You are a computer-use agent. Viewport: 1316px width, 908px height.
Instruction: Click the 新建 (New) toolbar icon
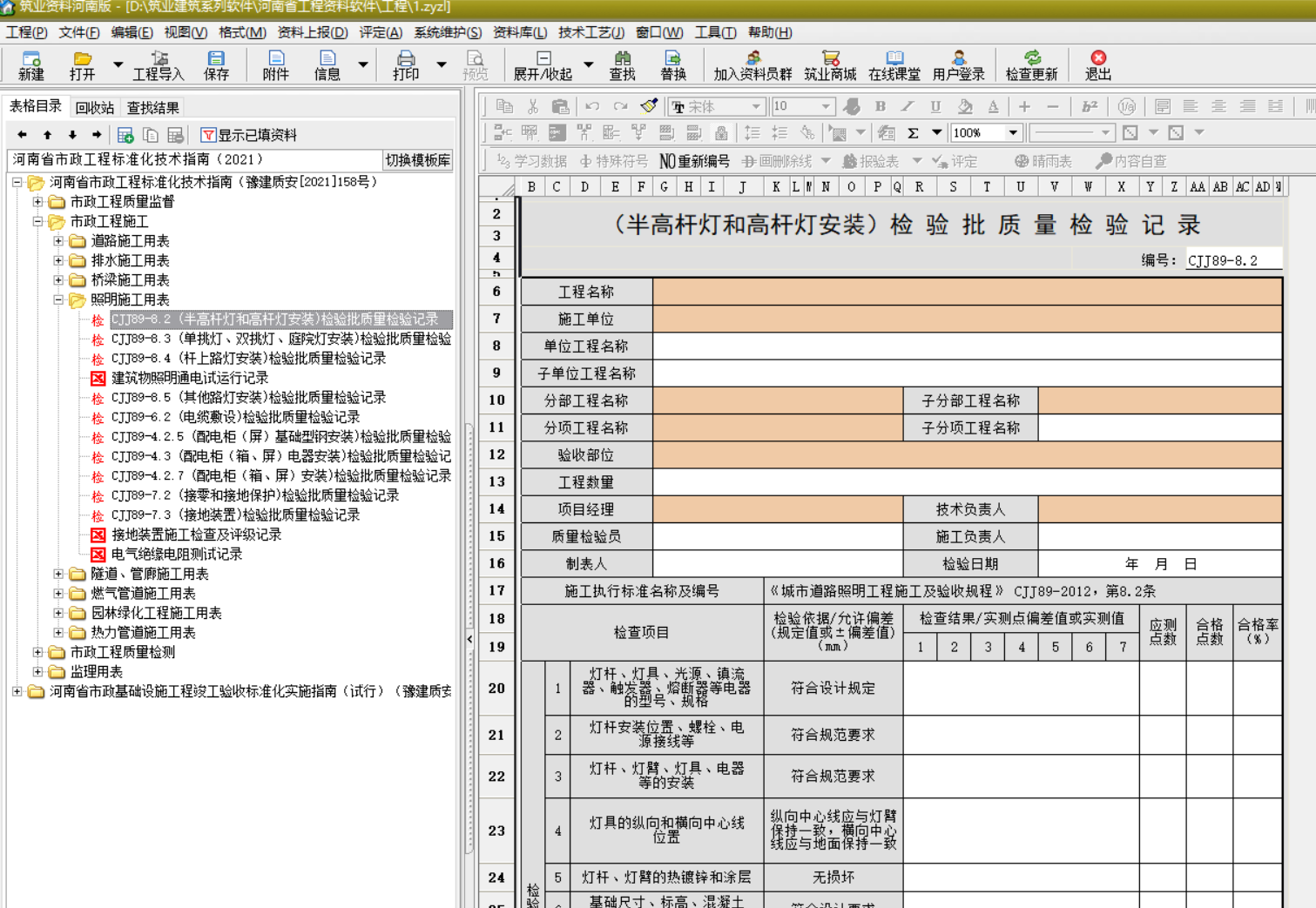31,66
